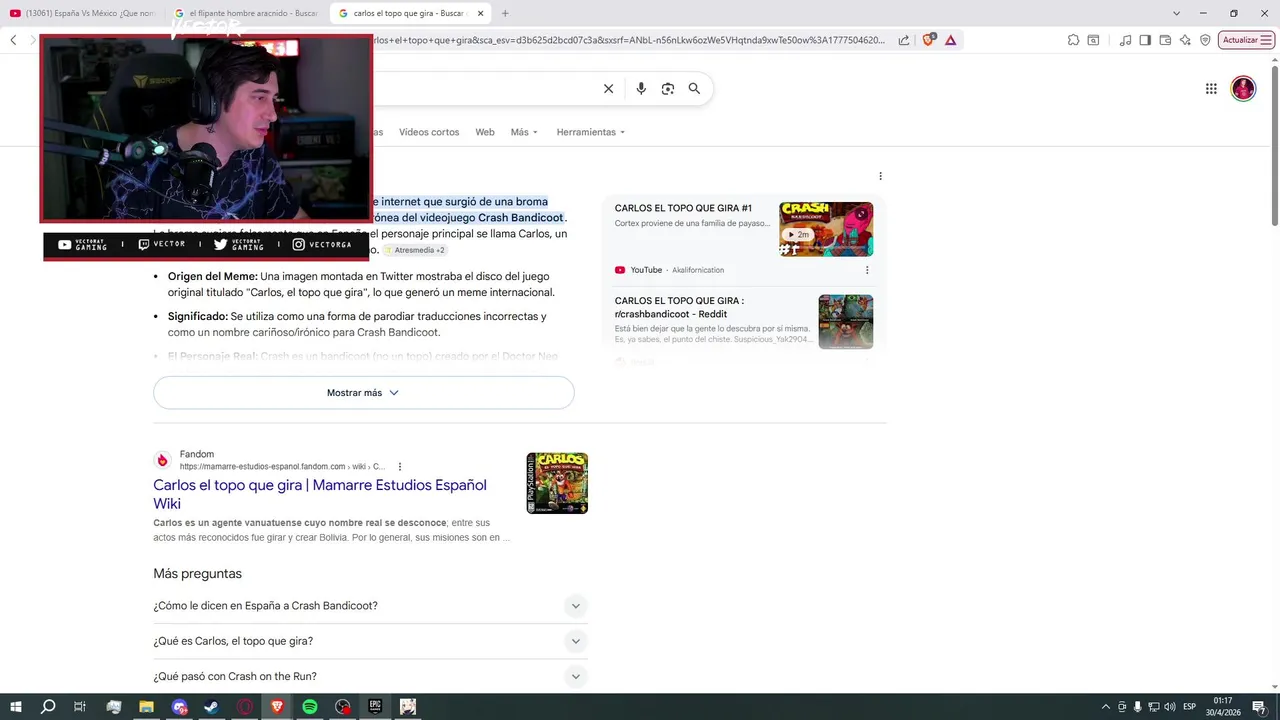Image resolution: width=1280 pixels, height=720 pixels.
Task: Show hidden system tray icons
Action: [1105, 707]
